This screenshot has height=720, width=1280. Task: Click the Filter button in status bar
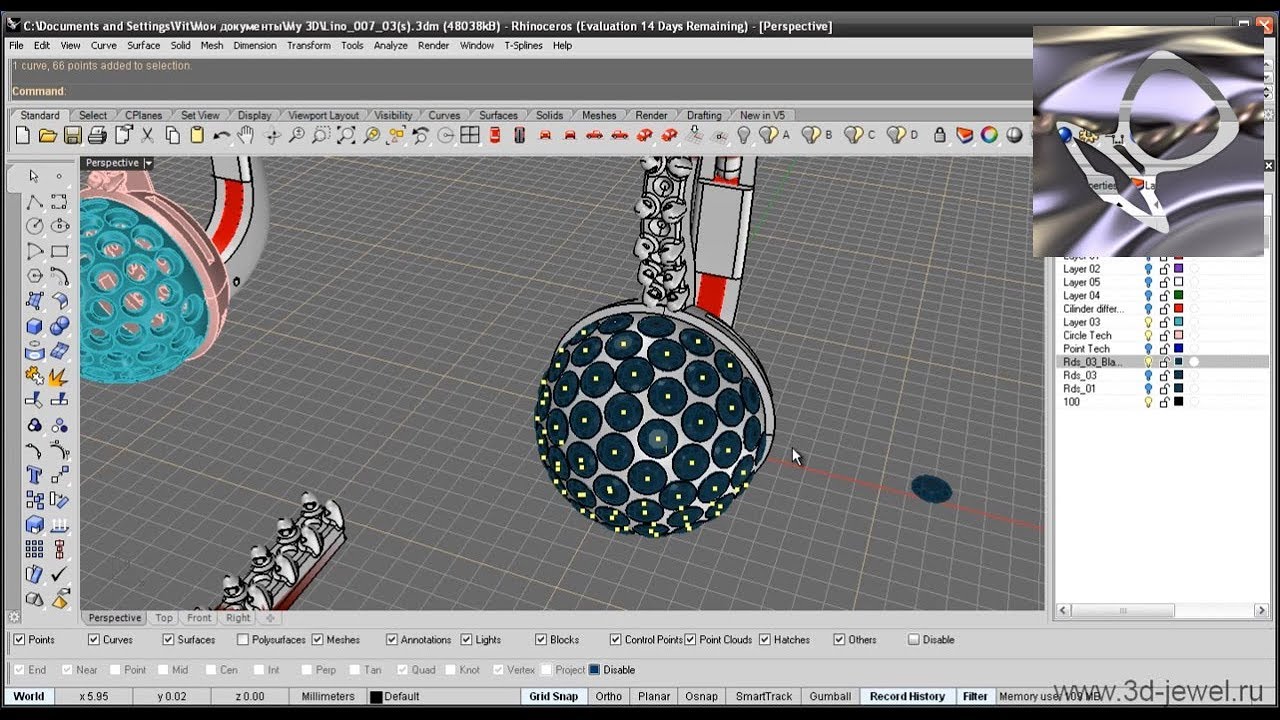pyautogui.click(x=975, y=696)
